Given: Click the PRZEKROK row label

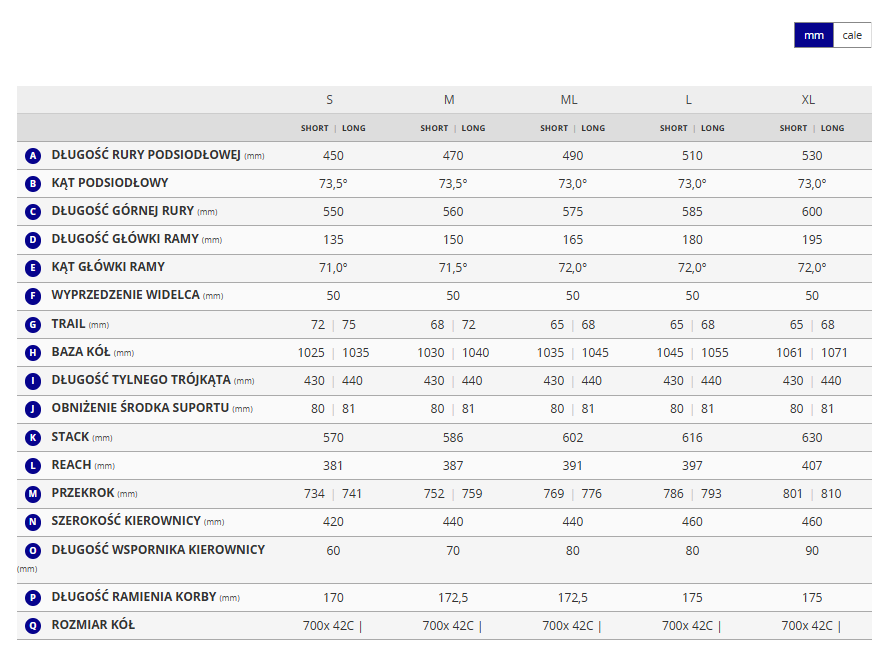Looking at the screenshot, I should 83,493.
